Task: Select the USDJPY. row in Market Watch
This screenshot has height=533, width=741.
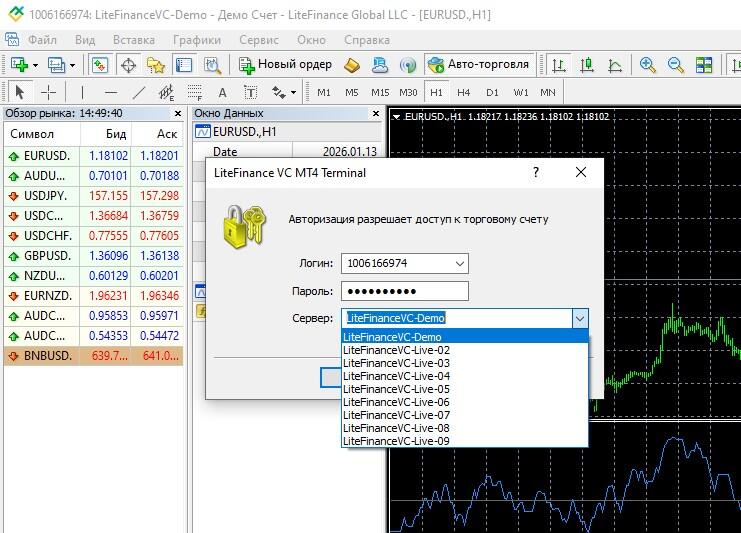Action: coord(94,196)
